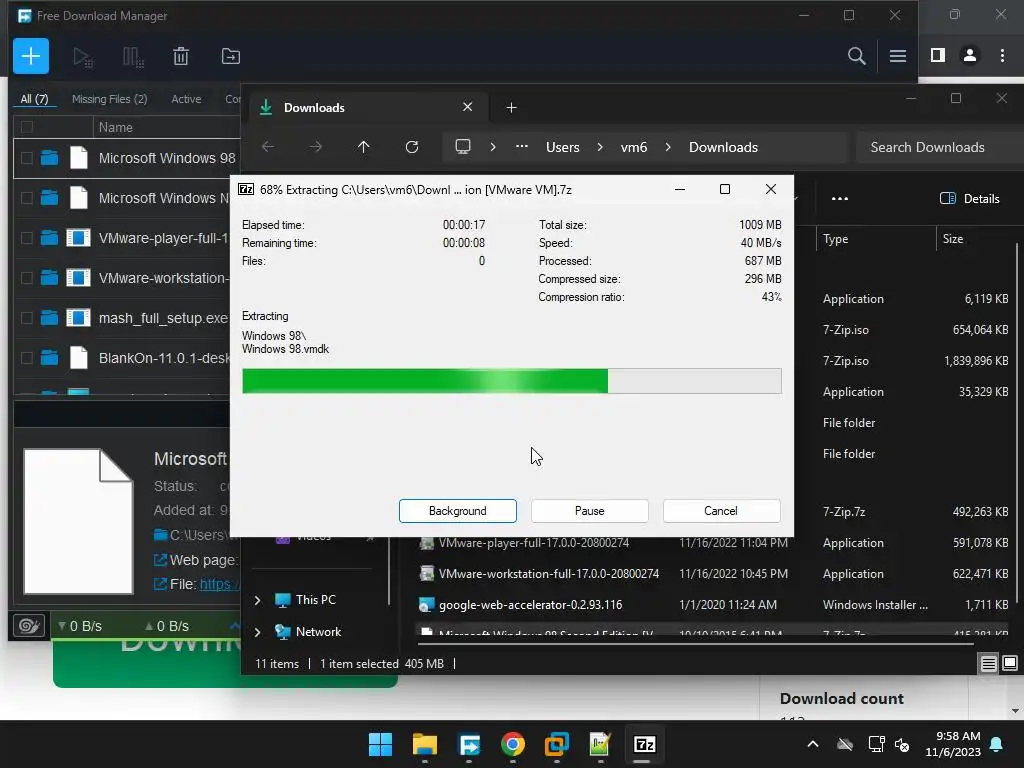Cancel the 7-Zip extraction
The width and height of the screenshot is (1024, 768).
point(721,511)
